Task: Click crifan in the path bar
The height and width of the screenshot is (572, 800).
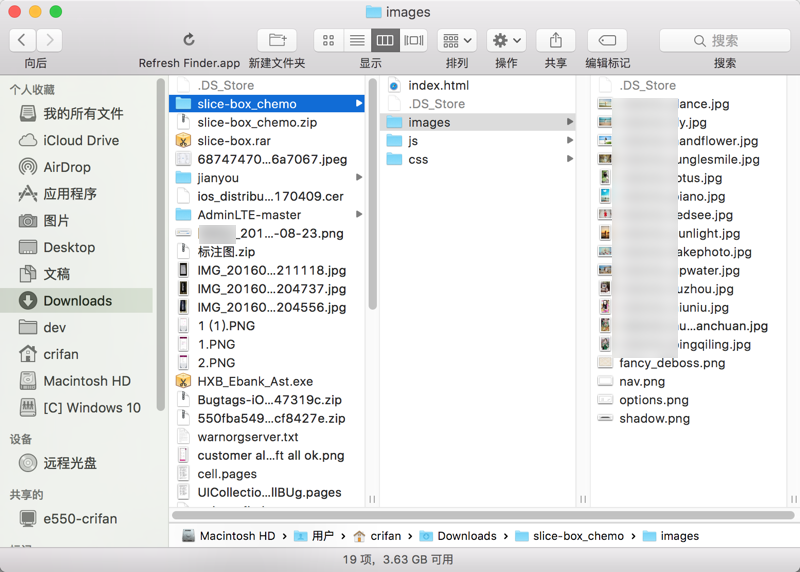Action: coord(377,536)
